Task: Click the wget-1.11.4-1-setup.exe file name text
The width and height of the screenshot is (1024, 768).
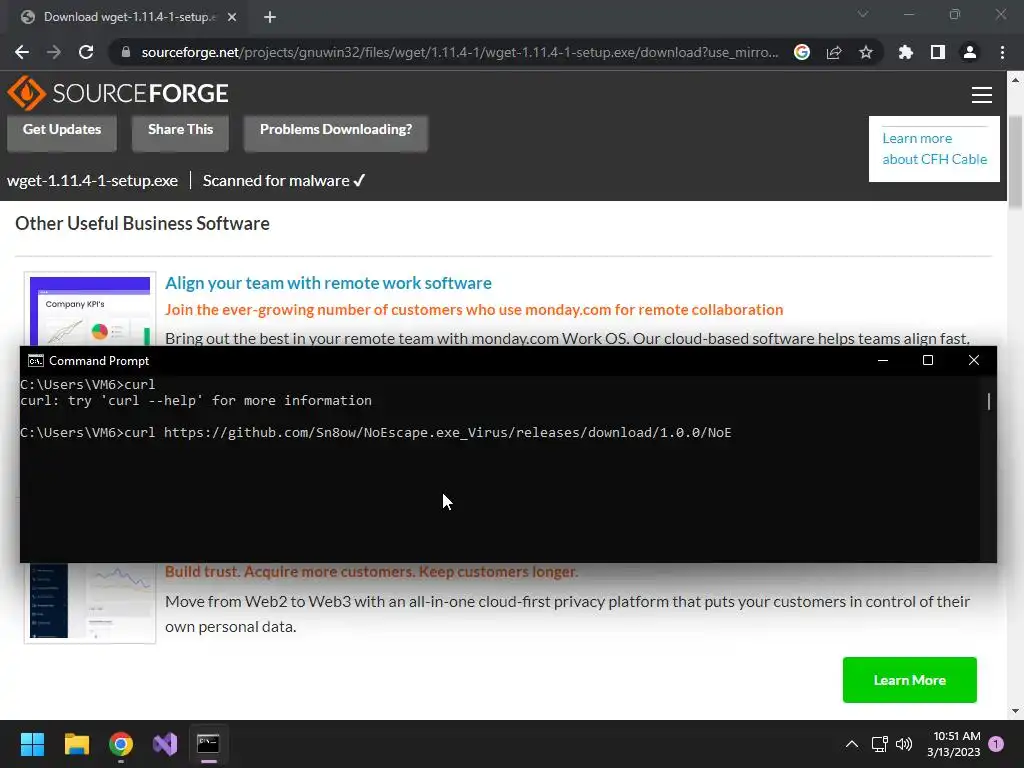Action: (x=92, y=181)
